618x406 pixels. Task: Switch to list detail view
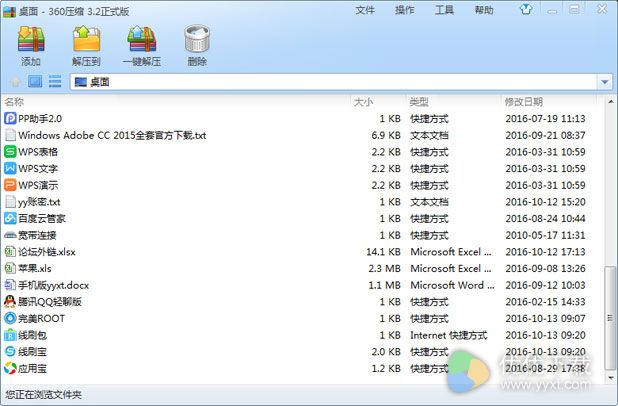(55, 82)
